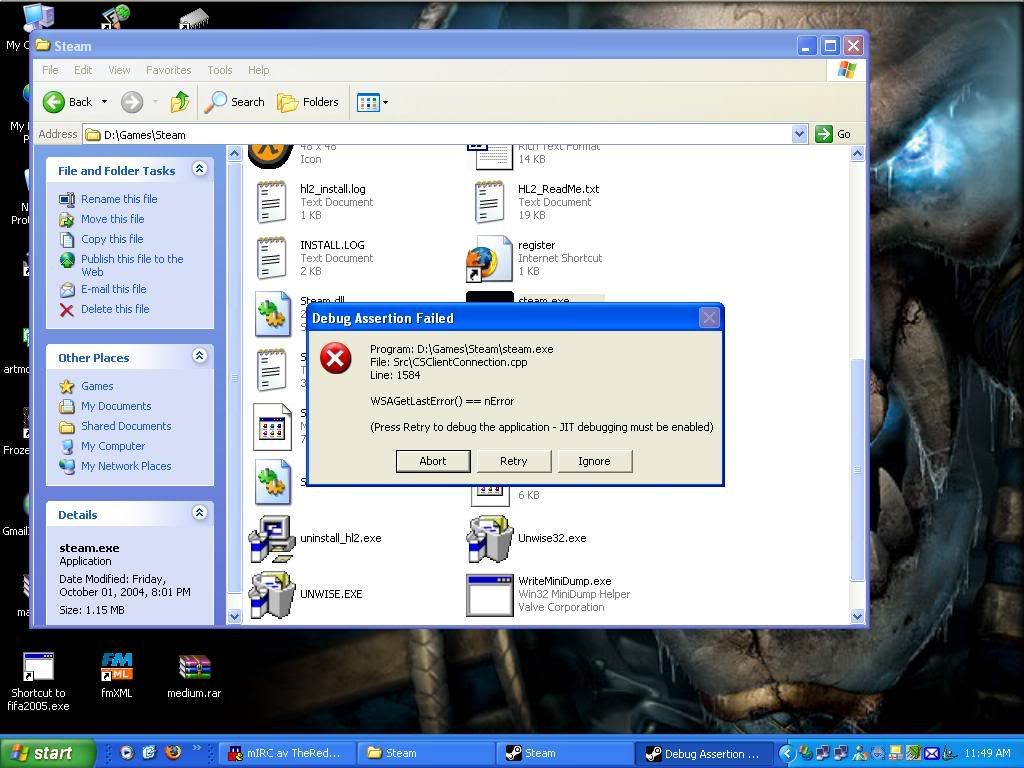Image resolution: width=1024 pixels, height=768 pixels.
Task: Open the Help menu
Action: pyautogui.click(x=259, y=70)
